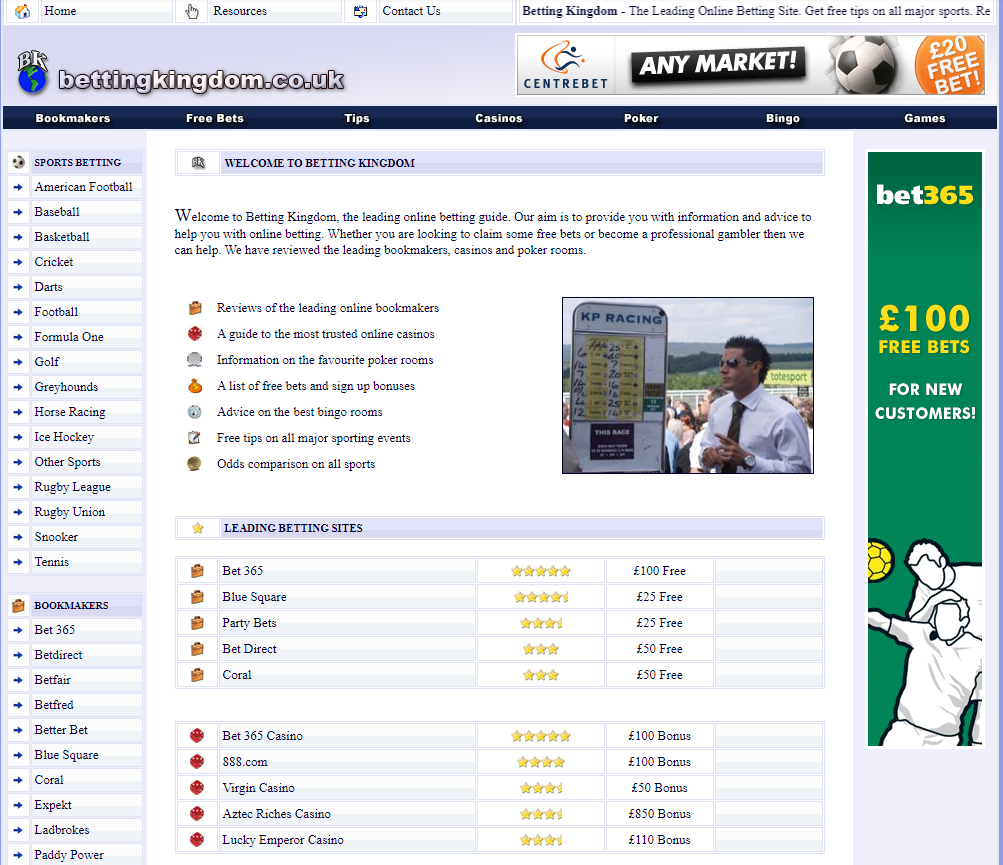This screenshot has width=1003, height=865.
Task: Open the Contact Us link
Action: click(x=411, y=11)
